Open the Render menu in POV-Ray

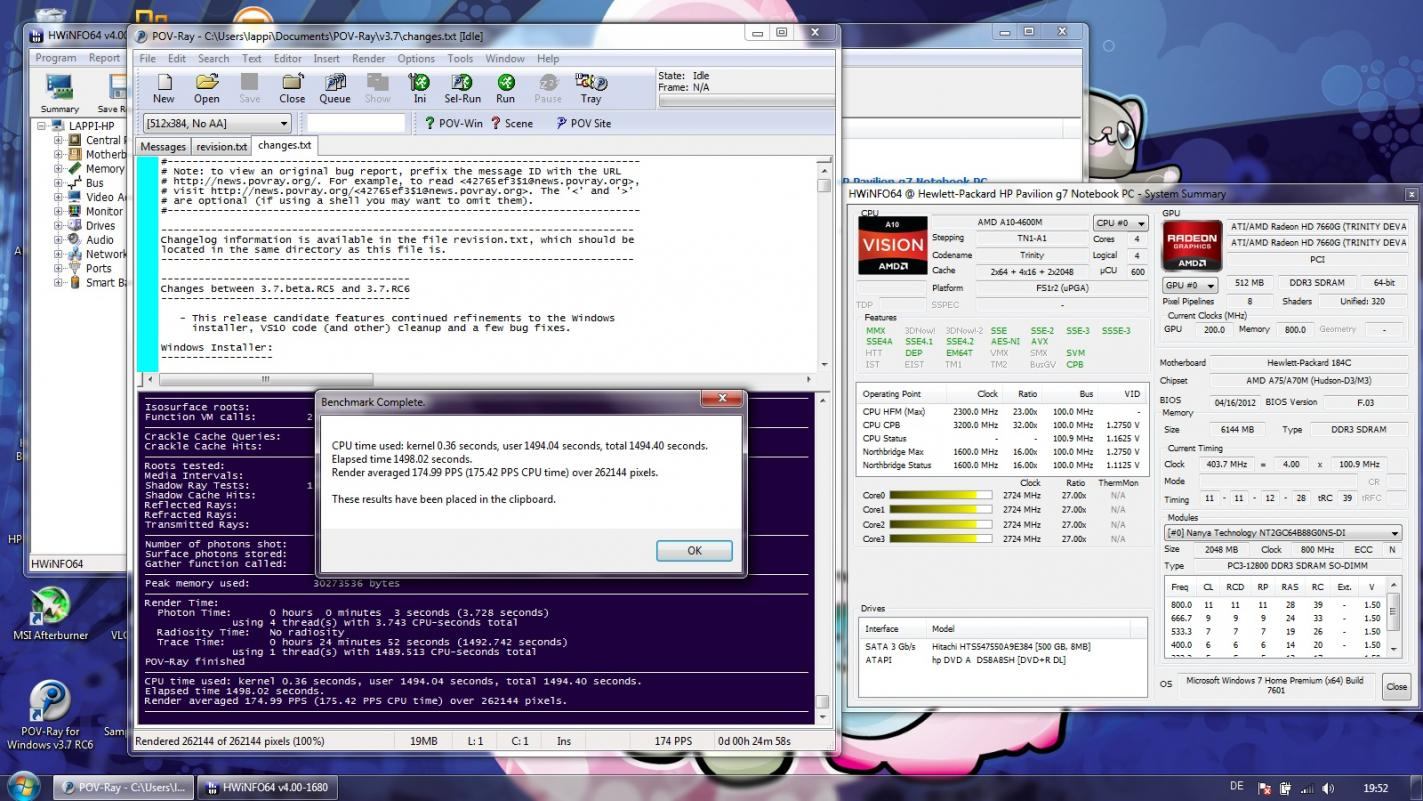369,59
